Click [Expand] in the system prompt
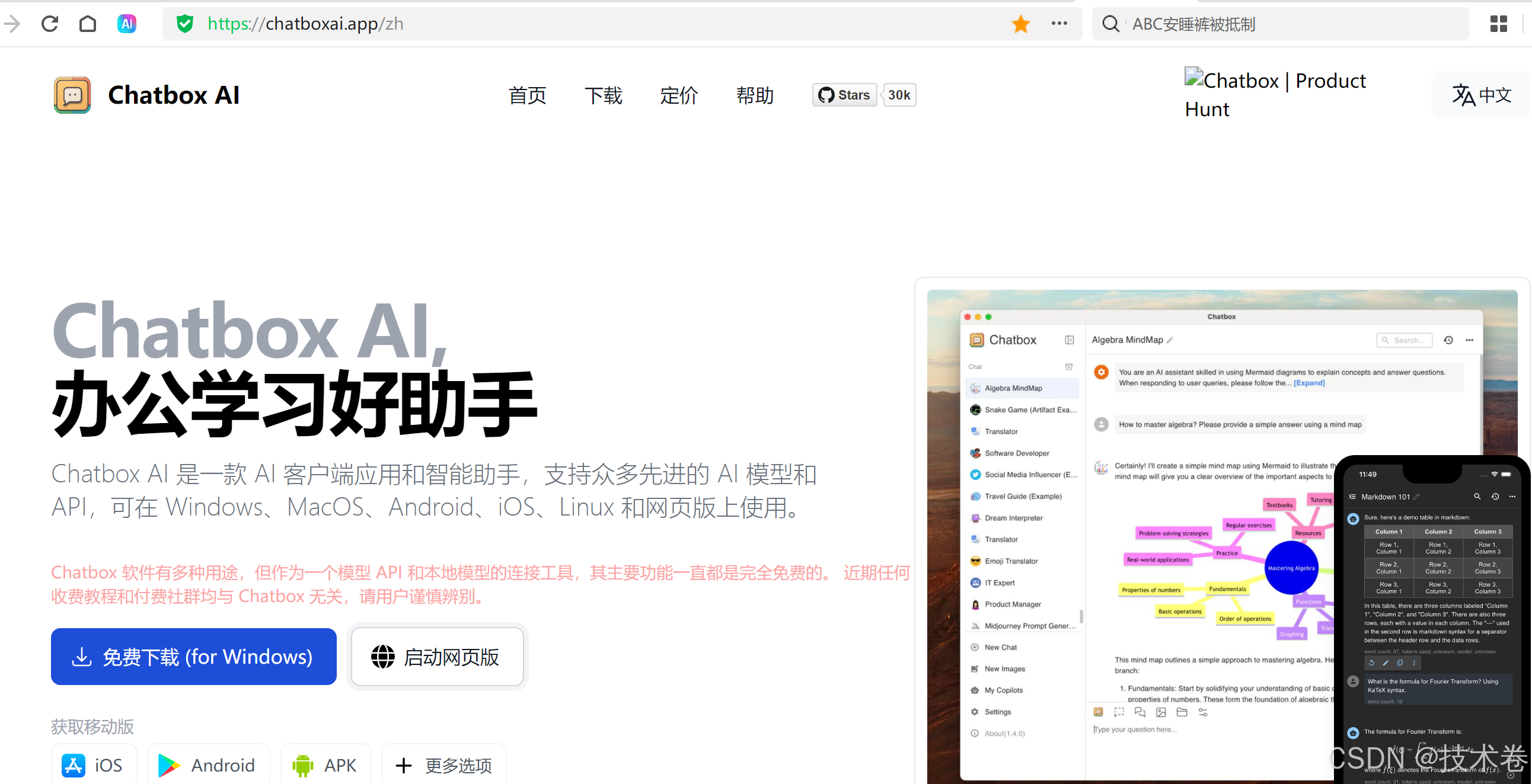Screen dimensions: 1532x784 [1309, 383]
